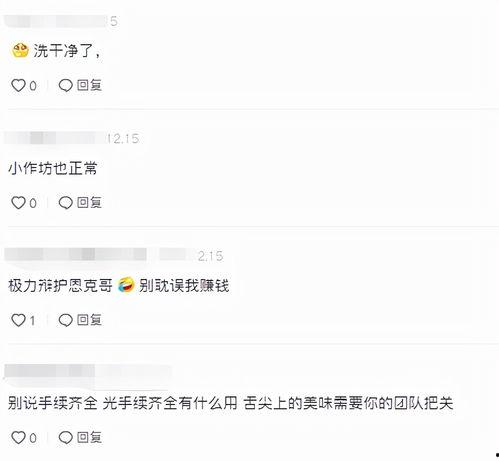This screenshot has height=461, width=499.
Task: Like the "小作坊也正常" comment
Action: point(18,203)
